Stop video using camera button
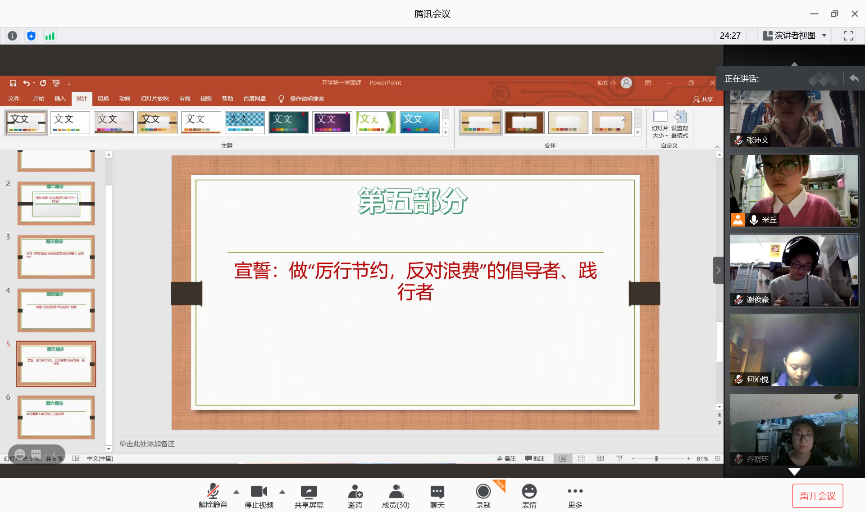Viewport: 865px width, 512px height. [259, 495]
